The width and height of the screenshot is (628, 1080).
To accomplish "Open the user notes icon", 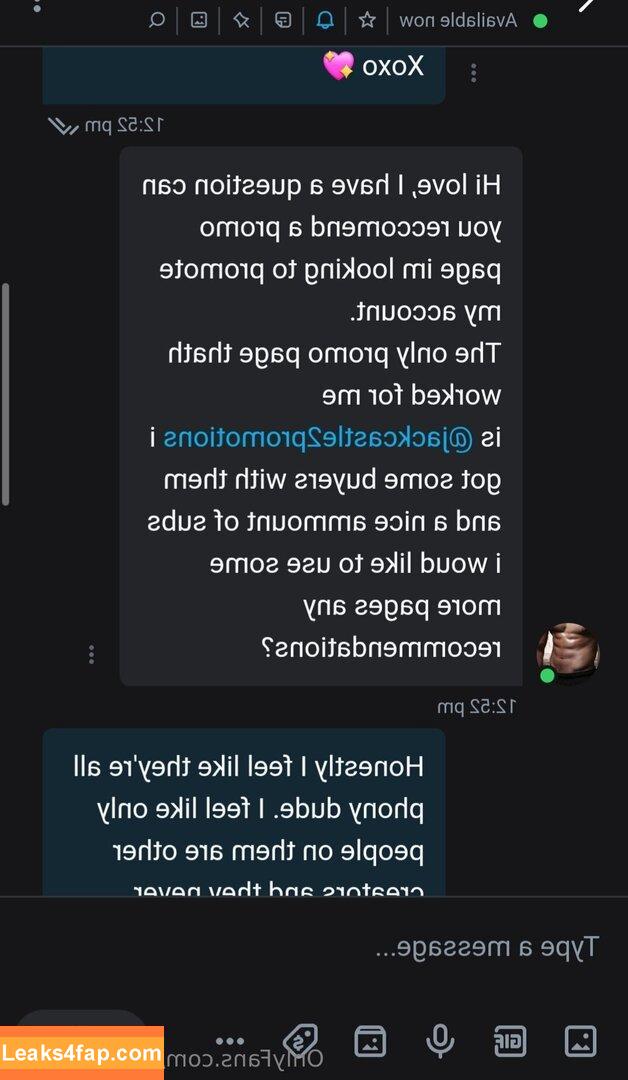I will coord(282,20).
